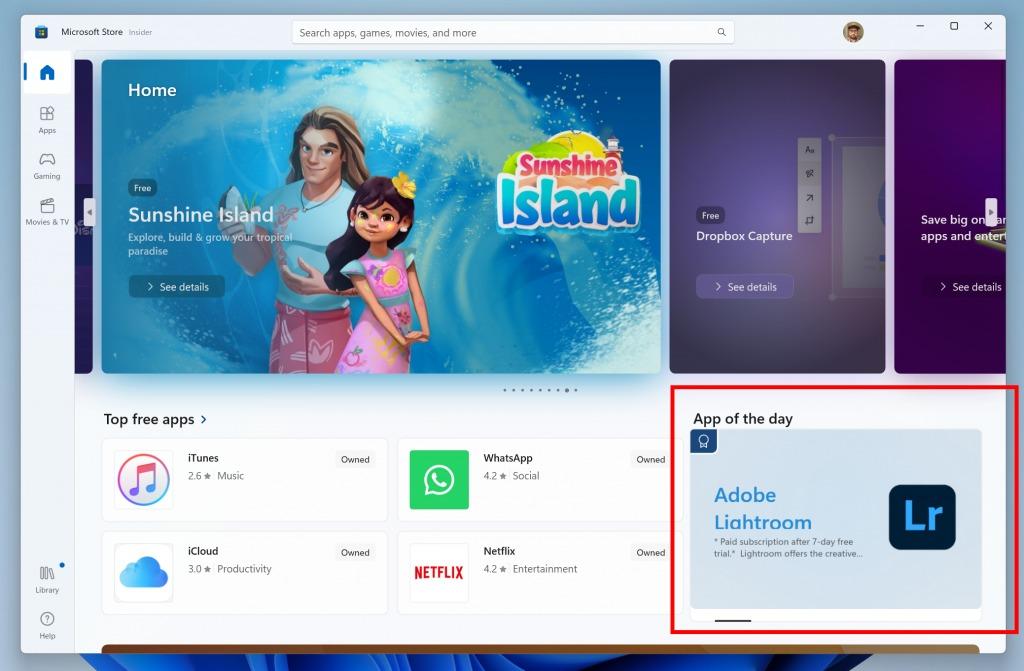The image size is (1024, 671).
Task: Open the Help page
Action: point(47,625)
